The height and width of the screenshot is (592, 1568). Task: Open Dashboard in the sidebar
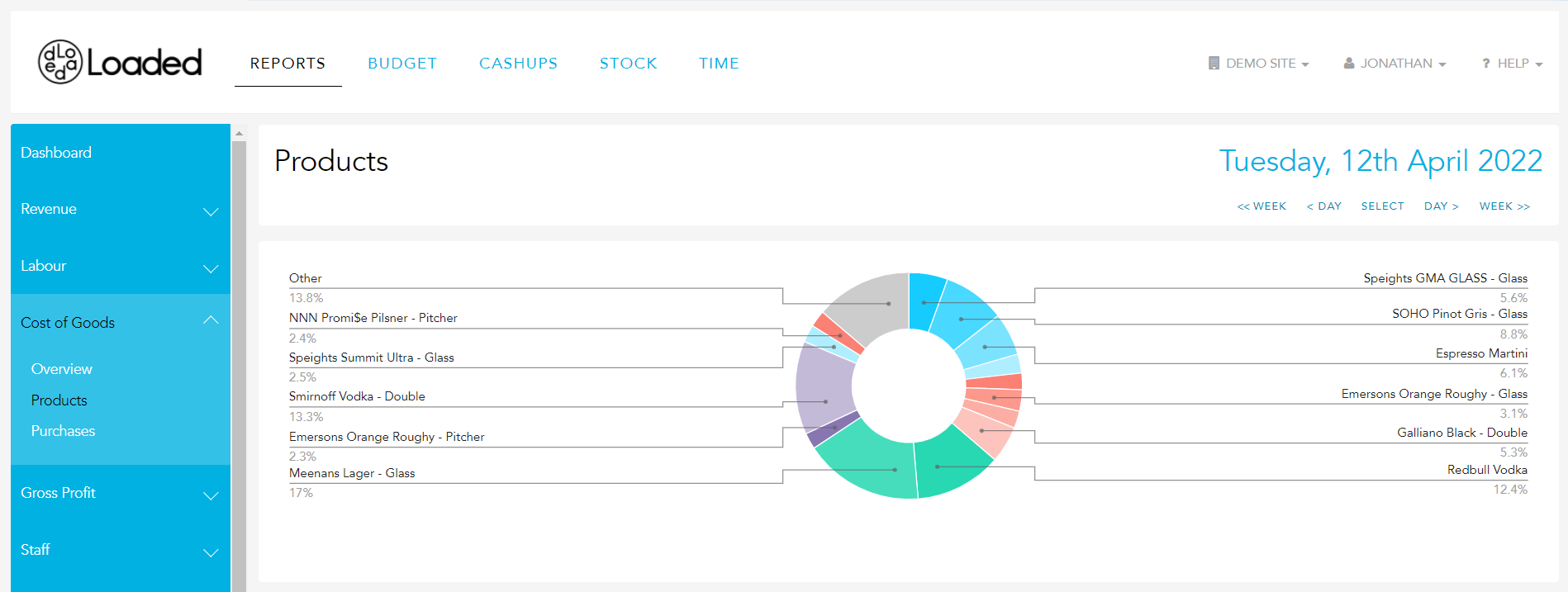point(56,153)
